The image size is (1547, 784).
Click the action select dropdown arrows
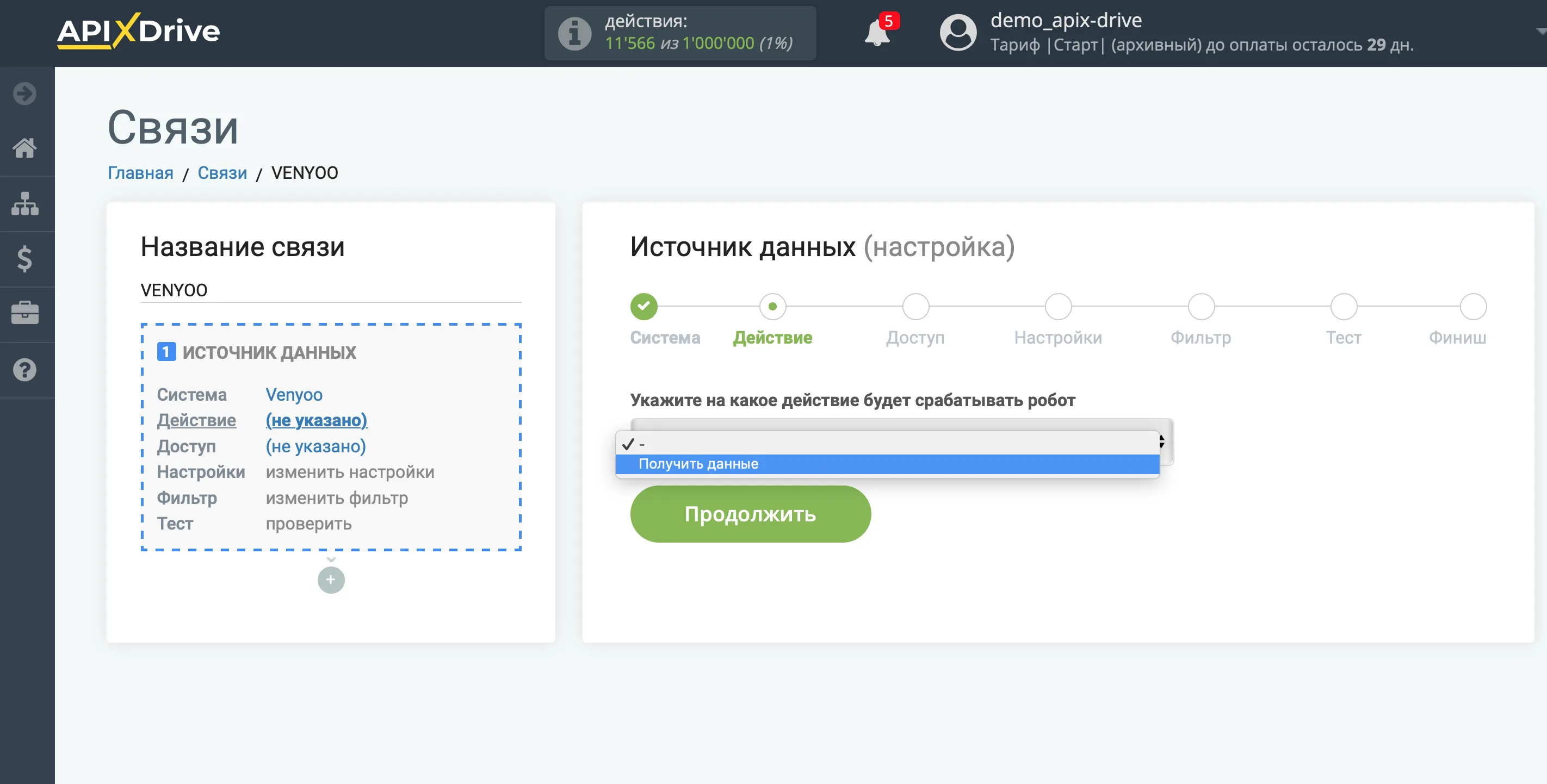pyautogui.click(x=1161, y=442)
